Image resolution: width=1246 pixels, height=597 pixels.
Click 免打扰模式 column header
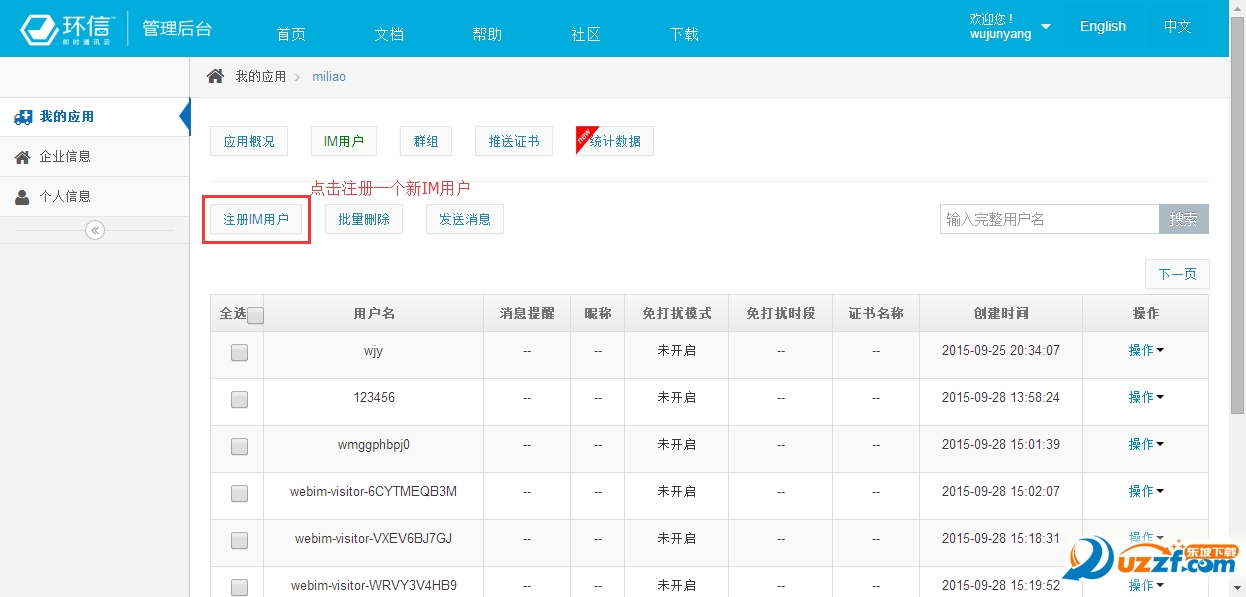(x=677, y=313)
